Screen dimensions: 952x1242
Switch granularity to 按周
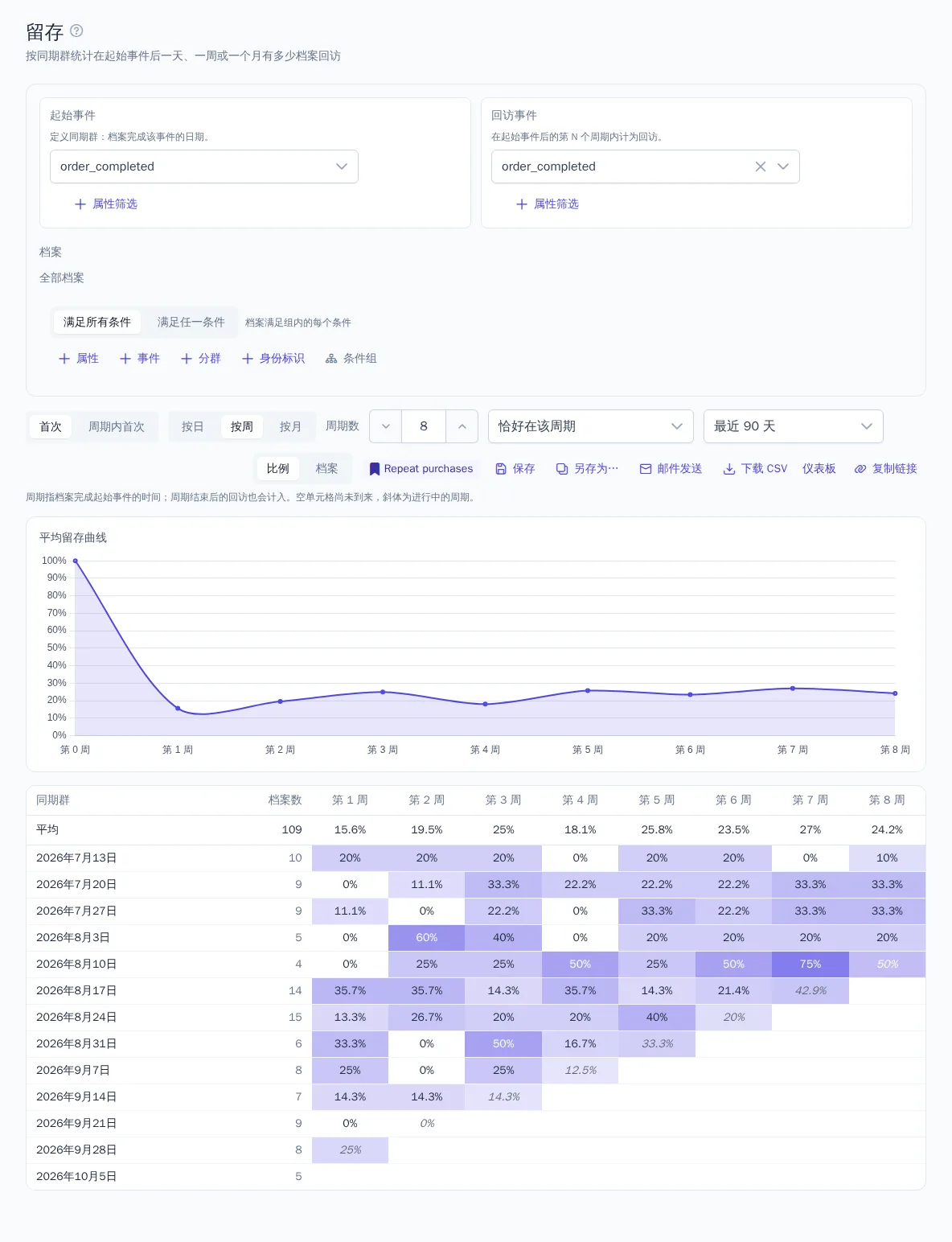[x=242, y=426]
